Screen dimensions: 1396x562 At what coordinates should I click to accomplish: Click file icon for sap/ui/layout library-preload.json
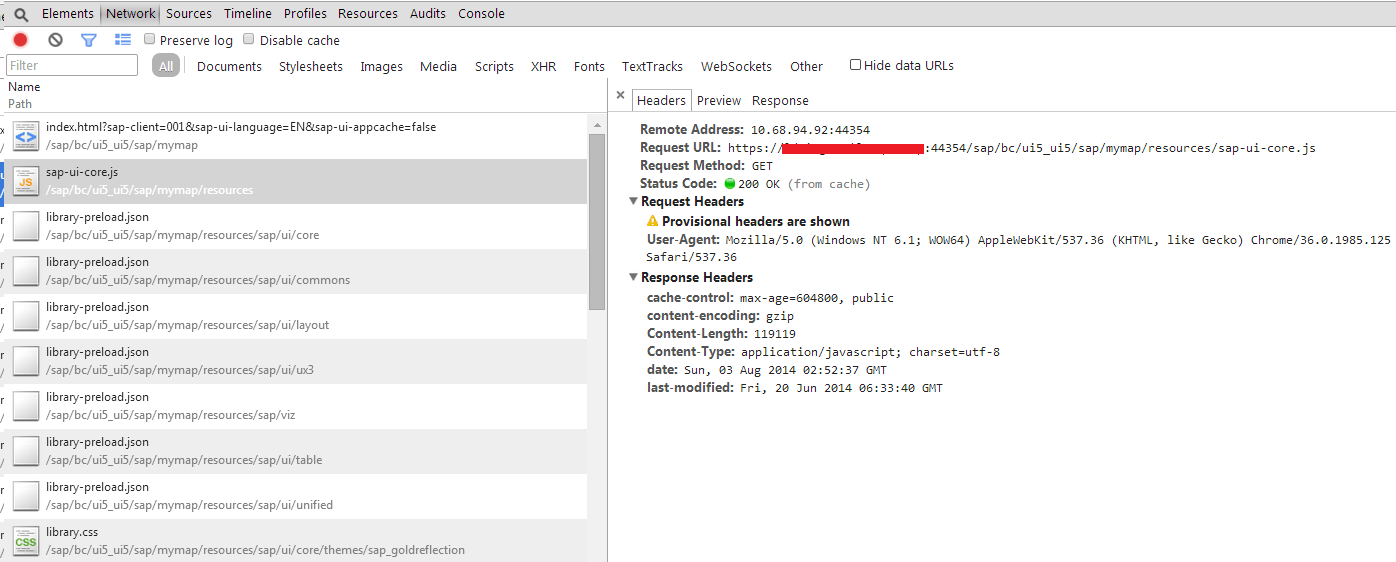click(x=26, y=315)
